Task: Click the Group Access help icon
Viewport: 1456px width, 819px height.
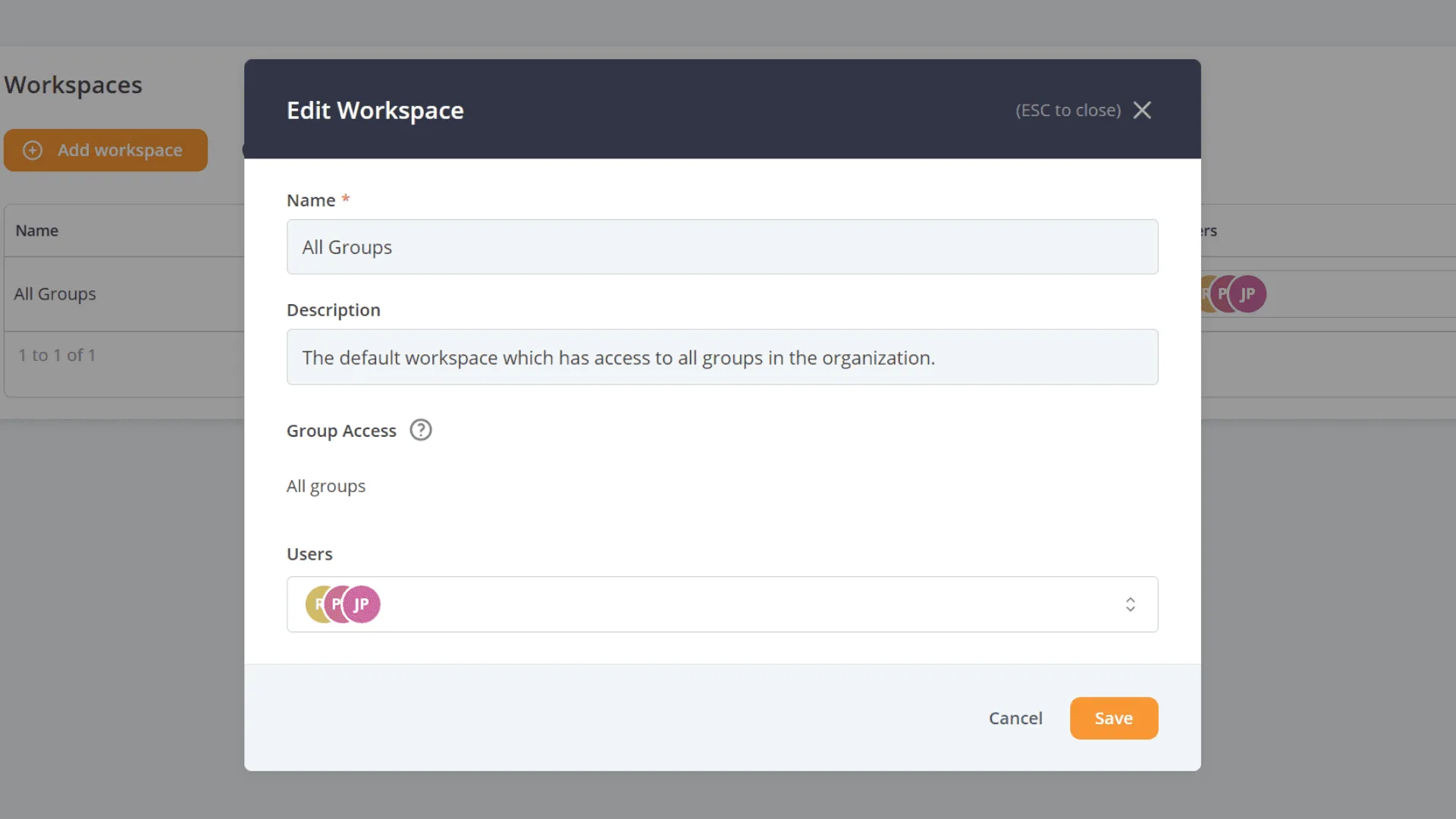Action: (420, 429)
